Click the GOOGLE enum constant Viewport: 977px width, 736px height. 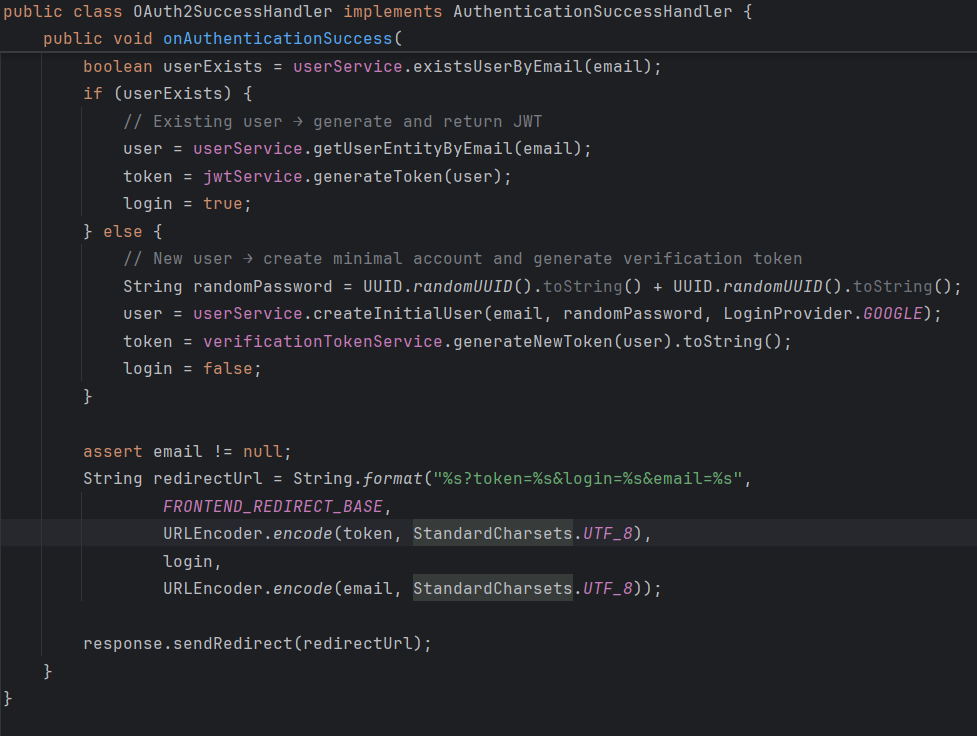click(892, 313)
